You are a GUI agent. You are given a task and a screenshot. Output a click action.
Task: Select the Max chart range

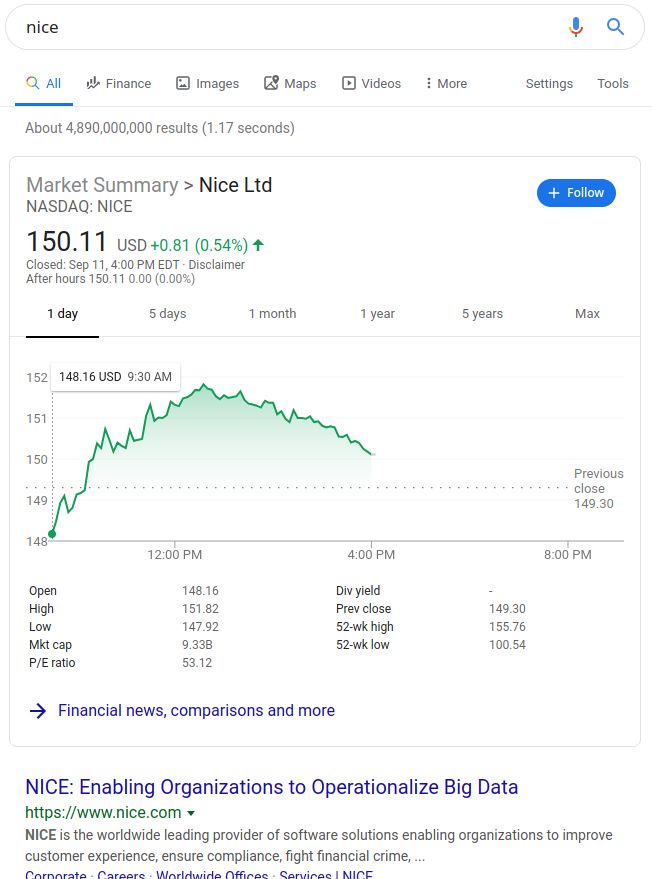pos(587,313)
